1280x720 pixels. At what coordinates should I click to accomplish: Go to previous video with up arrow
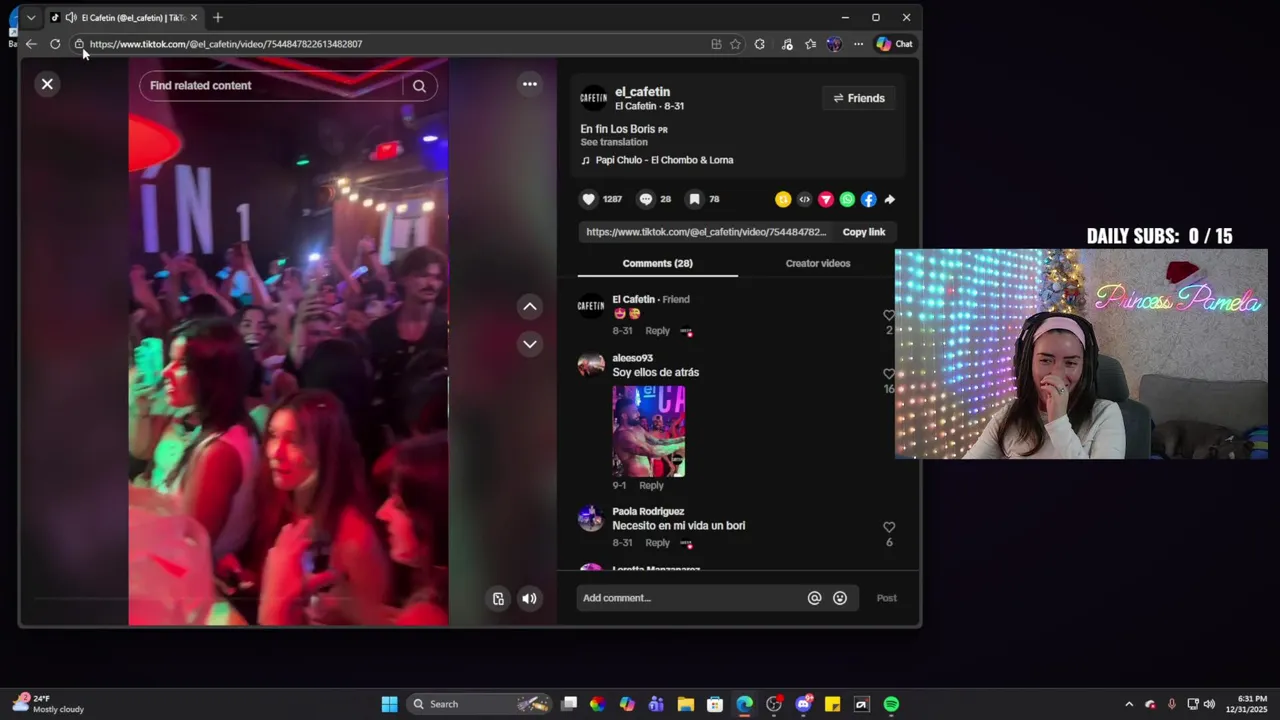pyautogui.click(x=530, y=307)
